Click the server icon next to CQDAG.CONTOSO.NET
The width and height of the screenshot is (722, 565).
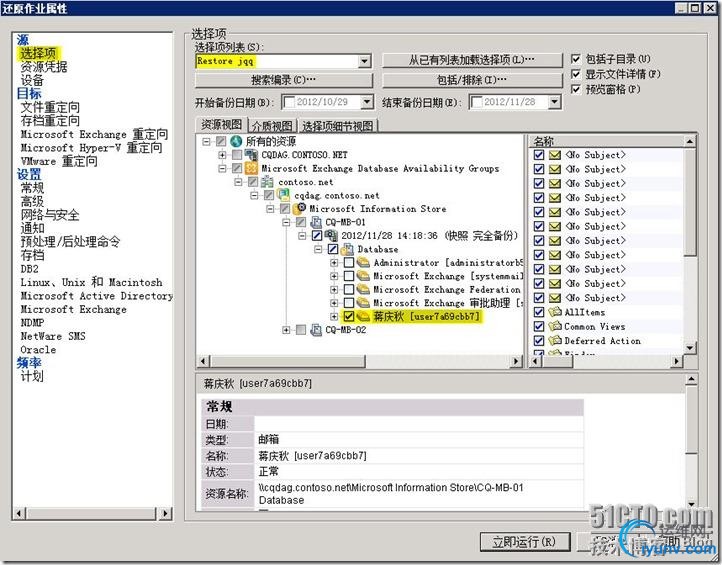(251, 155)
